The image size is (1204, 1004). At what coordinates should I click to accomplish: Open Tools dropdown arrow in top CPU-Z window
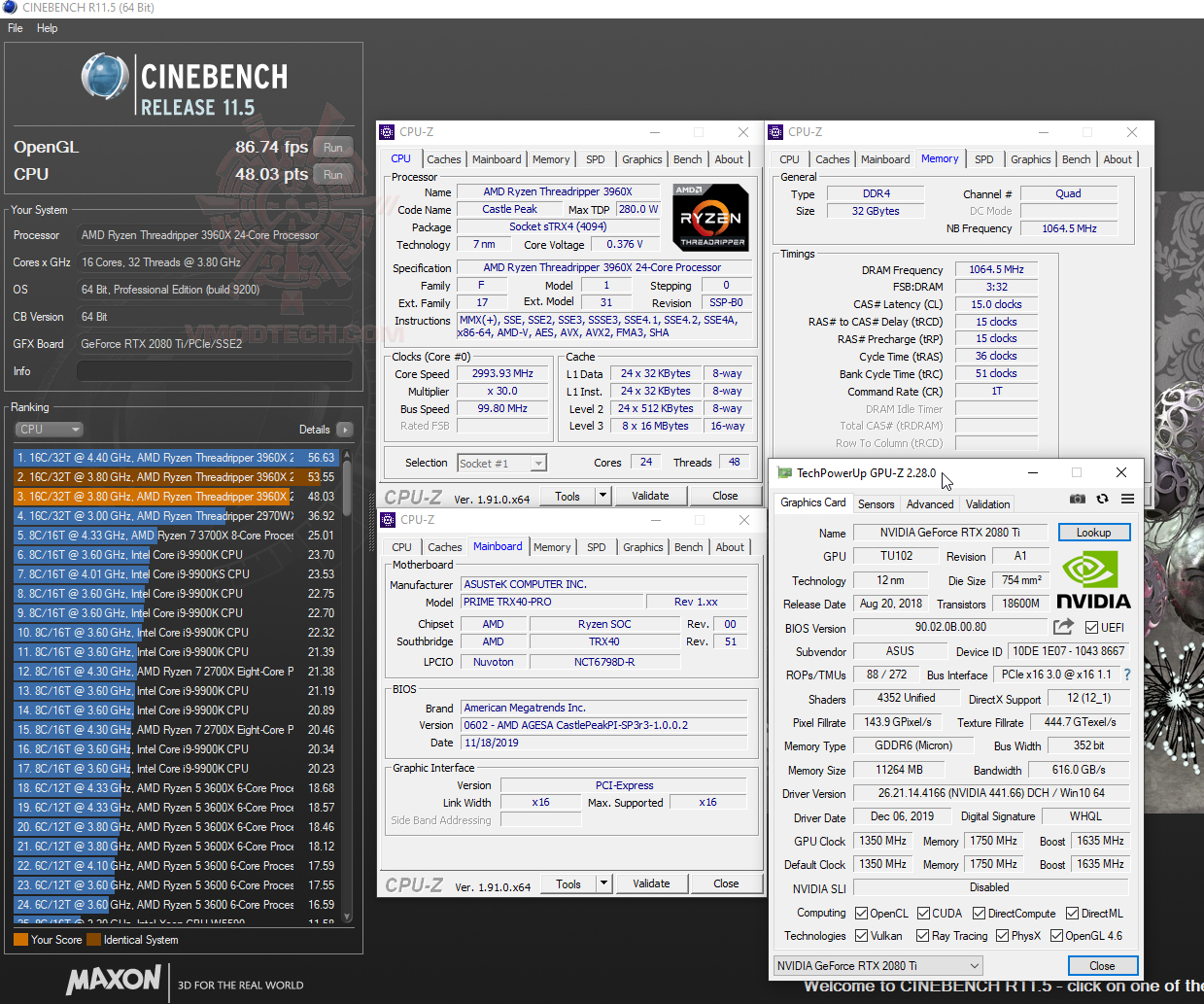603,496
